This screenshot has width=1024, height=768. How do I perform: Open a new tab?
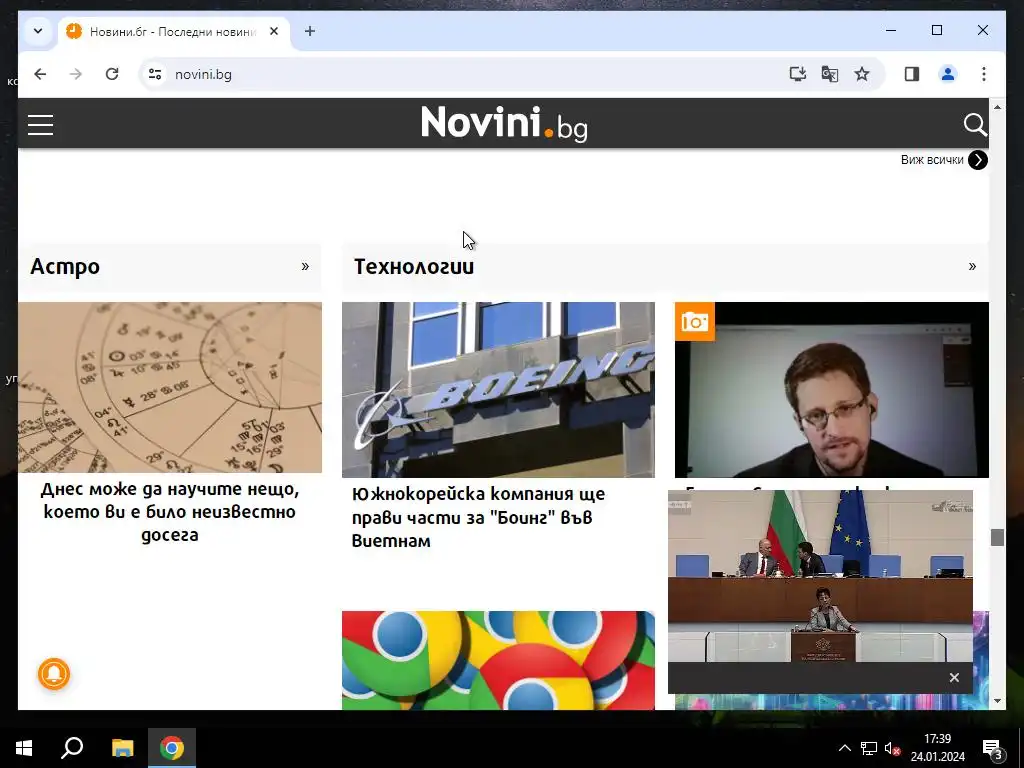click(x=310, y=31)
